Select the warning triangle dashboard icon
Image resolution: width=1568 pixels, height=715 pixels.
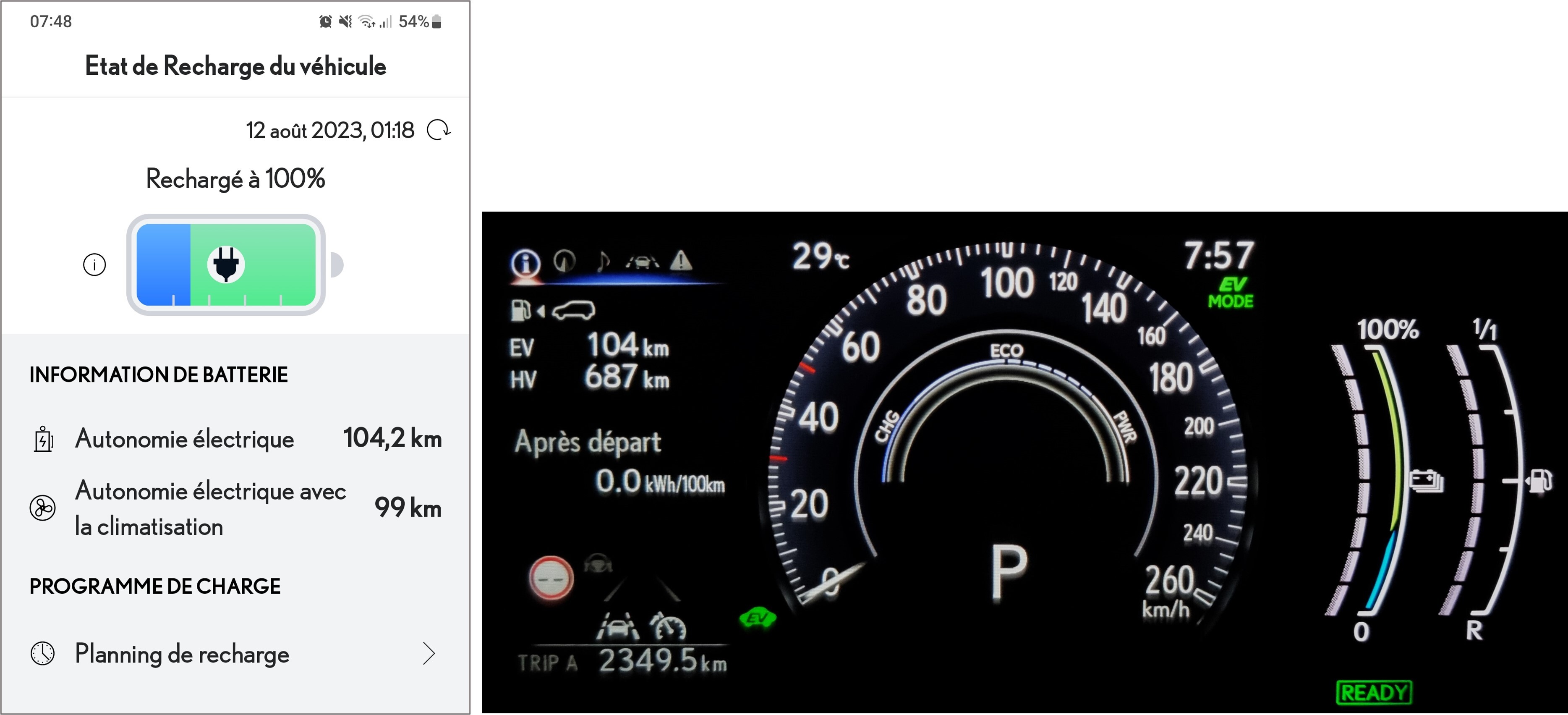(x=680, y=261)
